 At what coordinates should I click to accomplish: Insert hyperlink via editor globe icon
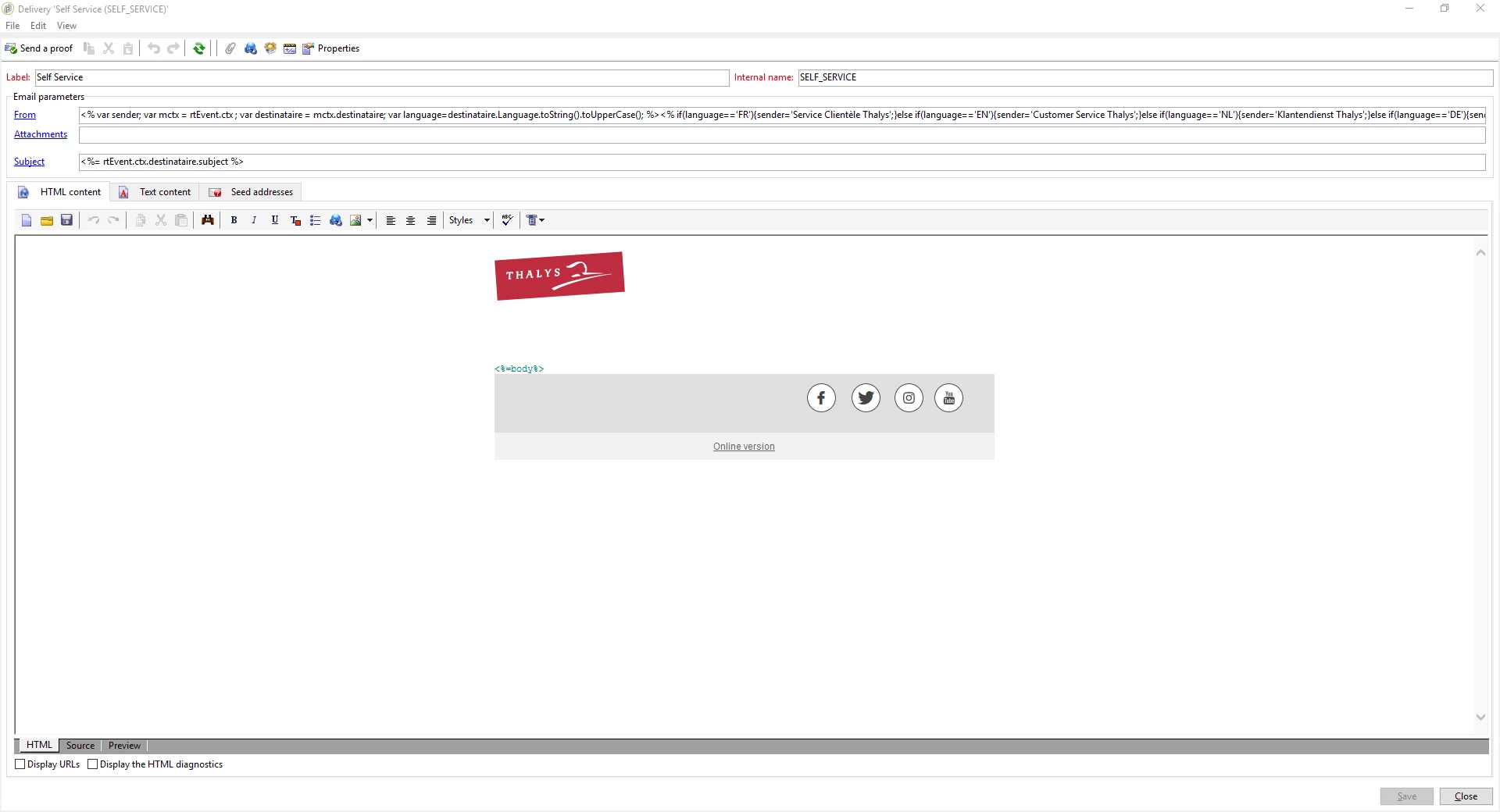(336, 220)
